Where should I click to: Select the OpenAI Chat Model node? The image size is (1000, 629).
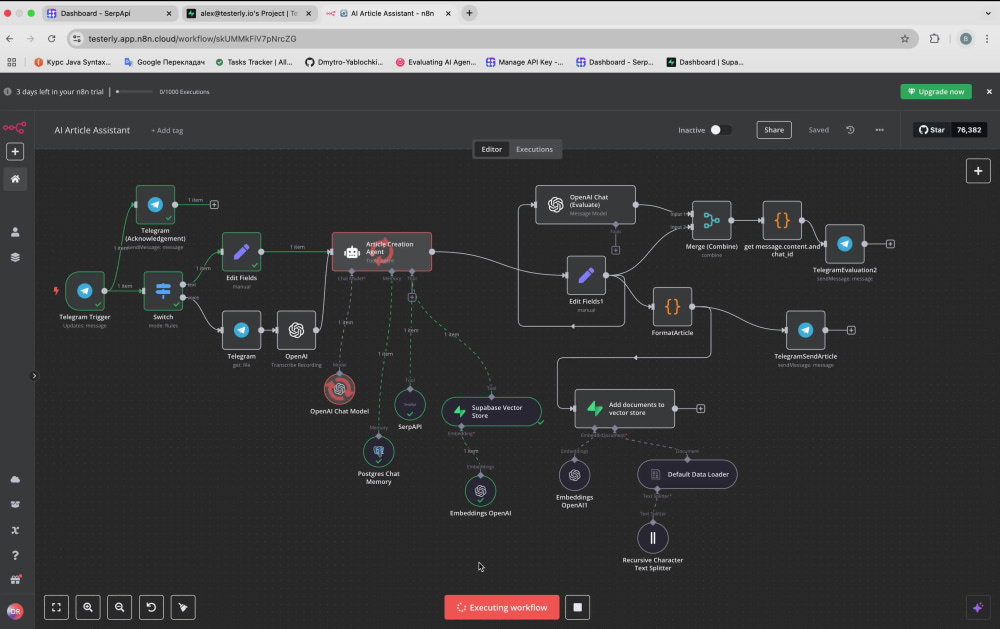(x=339, y=388)
